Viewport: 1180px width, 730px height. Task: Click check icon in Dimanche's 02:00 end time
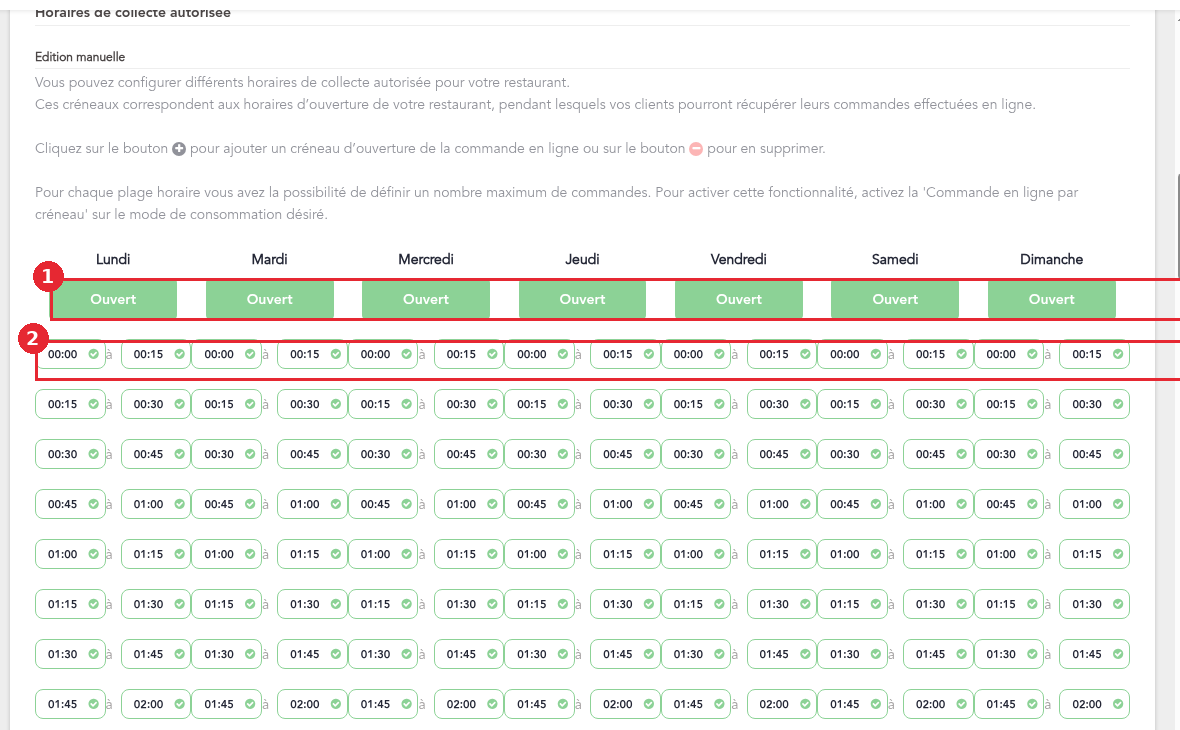pos(1118,704)
